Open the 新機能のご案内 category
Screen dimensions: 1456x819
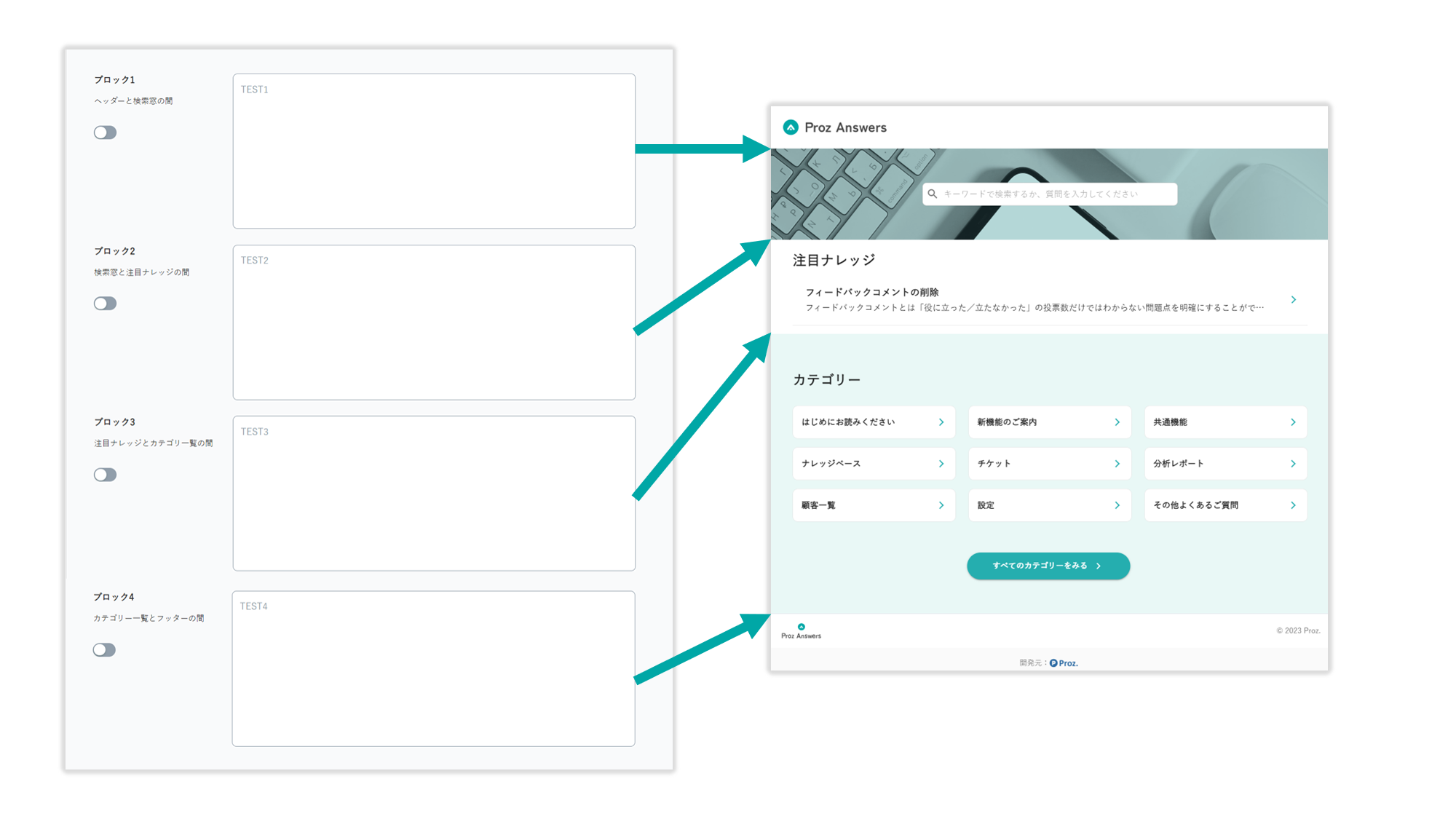(x=1048, y=422)
